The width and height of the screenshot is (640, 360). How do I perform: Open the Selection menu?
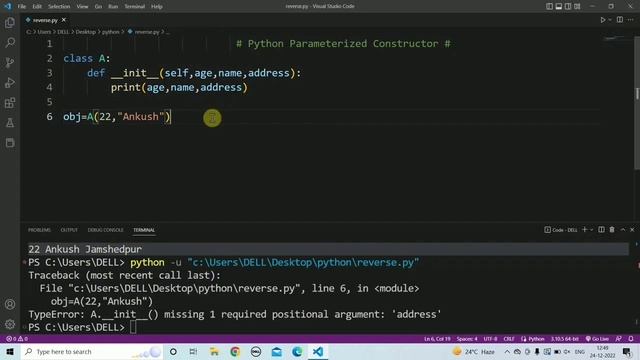coord(59,7)
